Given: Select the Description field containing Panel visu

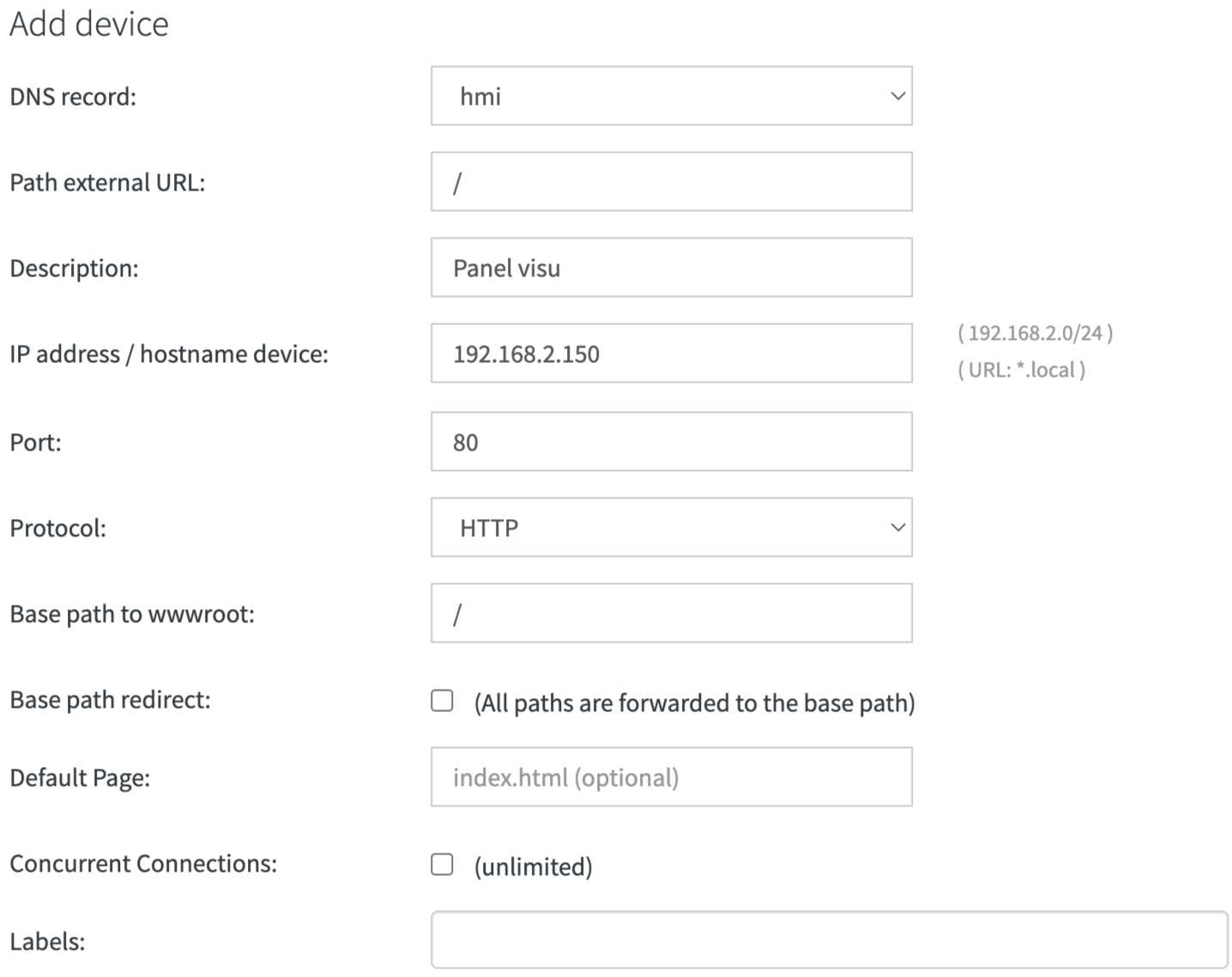Looking at the screenshot, I should 671,267.
